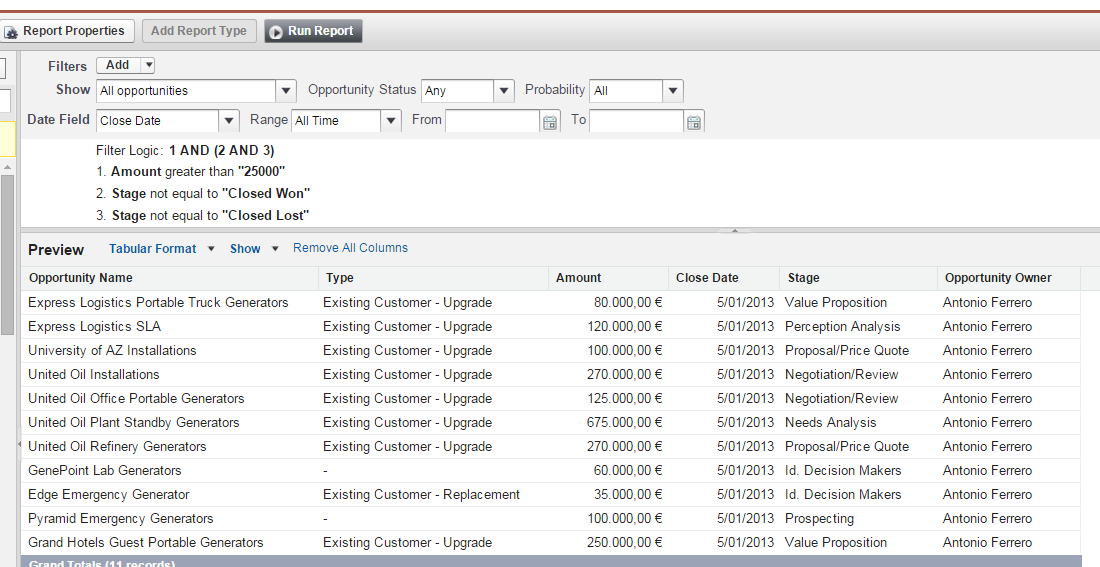Click the From date input field

(492, 121)
